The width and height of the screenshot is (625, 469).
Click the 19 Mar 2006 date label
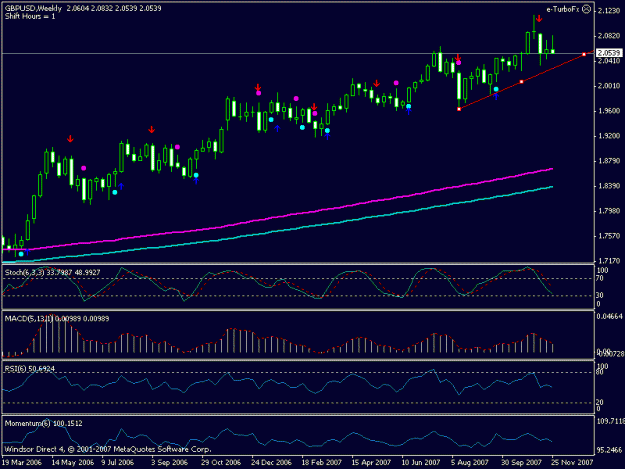(x=22, y=462)
